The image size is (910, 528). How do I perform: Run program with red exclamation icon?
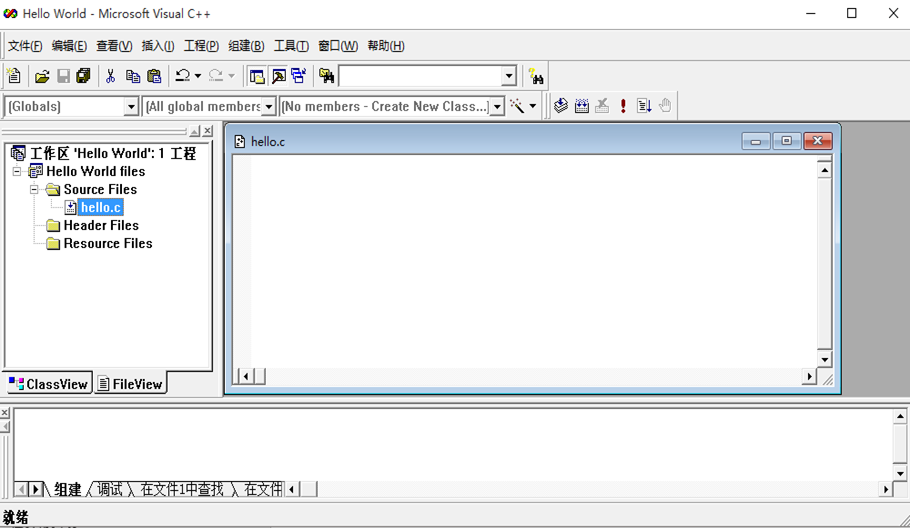623,106
